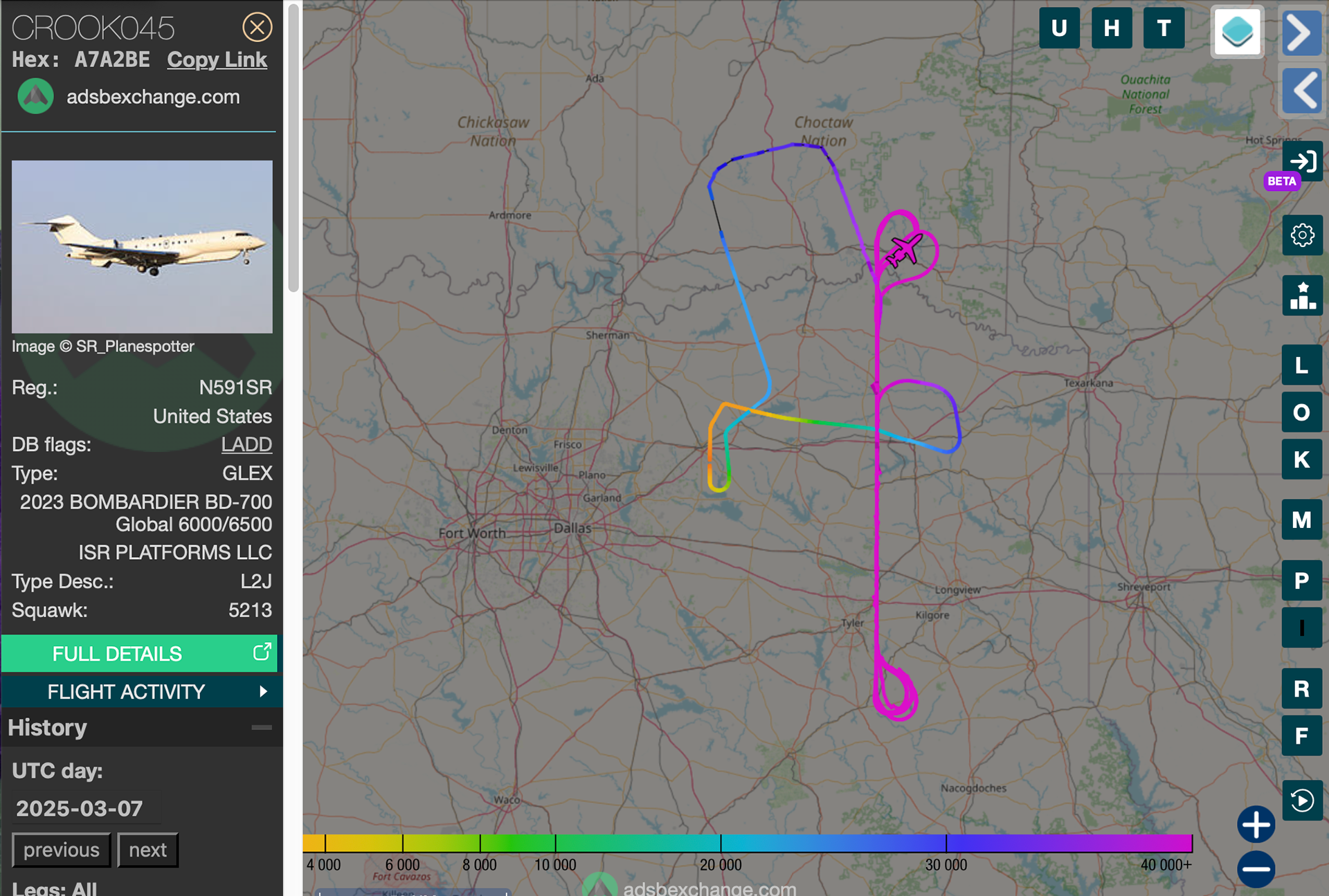The image size is (1329, 896).
Task: Click the Dallas city label on the map
Action: pyautogui.click(x=572, y=528)
